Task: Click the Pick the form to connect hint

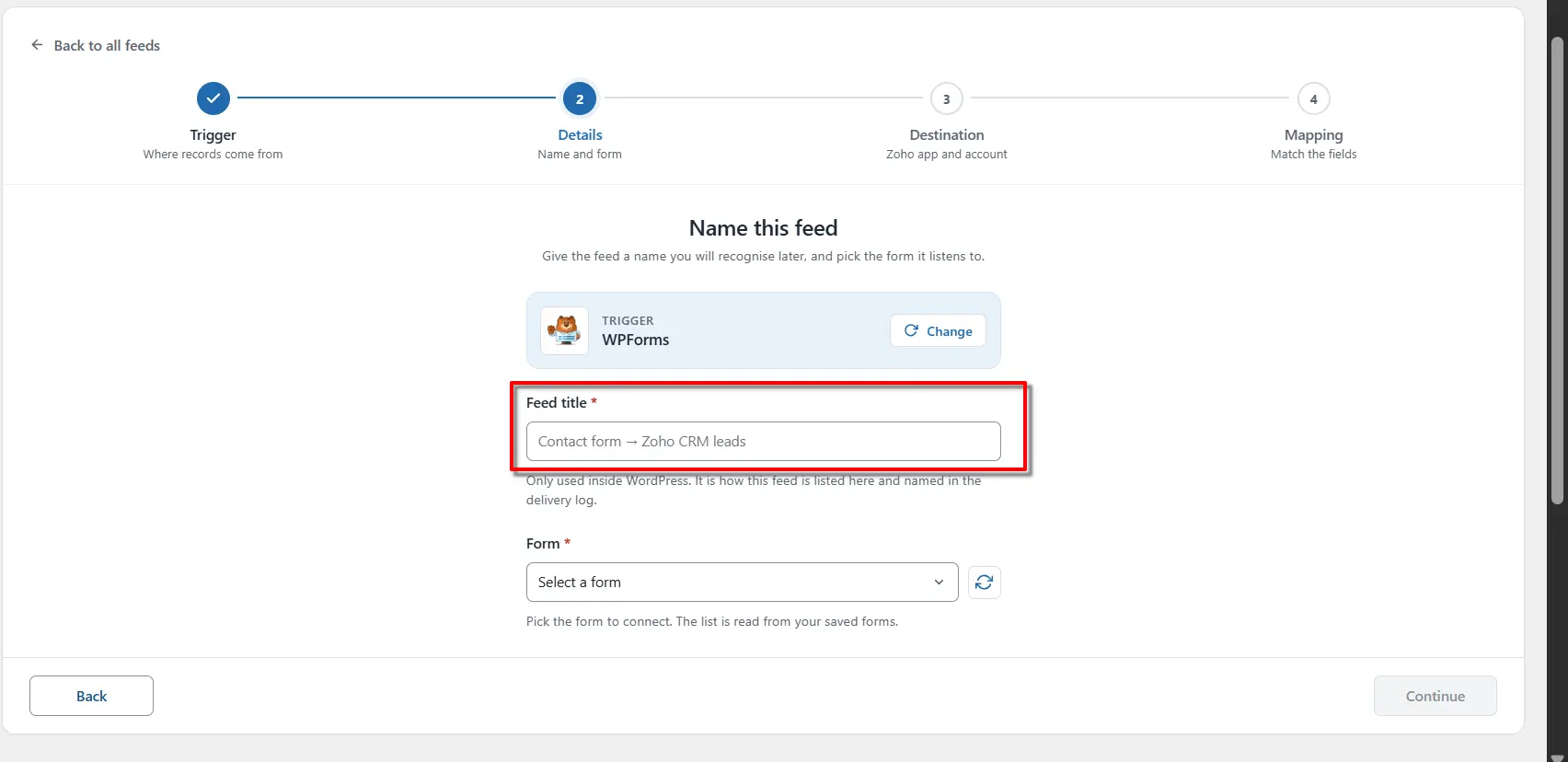Action: (x=711, y=621)
